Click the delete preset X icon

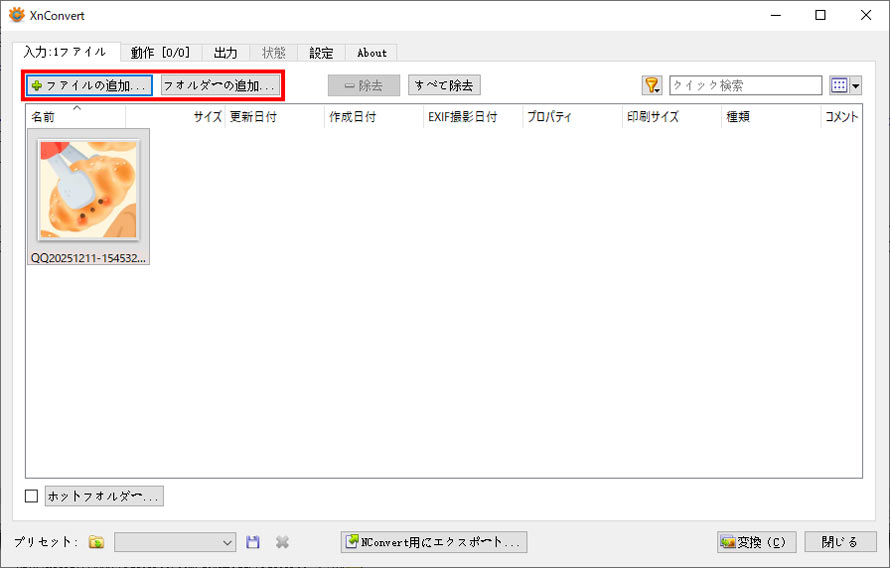[x=282, y=542]
